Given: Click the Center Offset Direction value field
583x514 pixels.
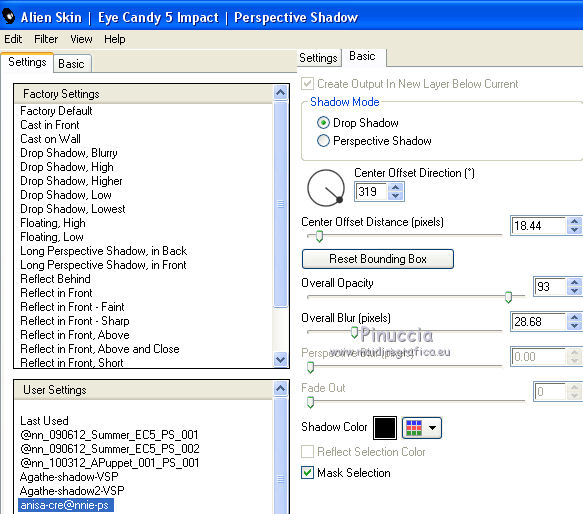Looking at the screenshot, I should 371,192.
